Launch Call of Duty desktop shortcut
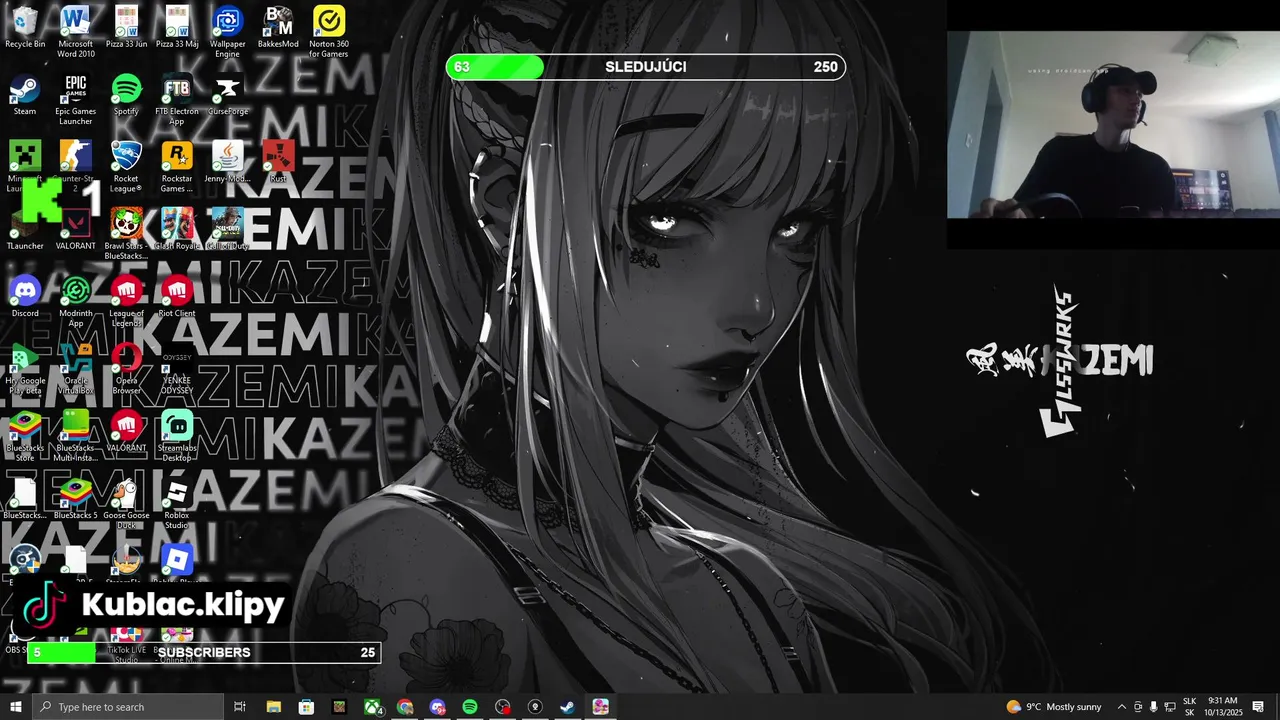This screenshot has height=720, width=1280. point(228,229)
